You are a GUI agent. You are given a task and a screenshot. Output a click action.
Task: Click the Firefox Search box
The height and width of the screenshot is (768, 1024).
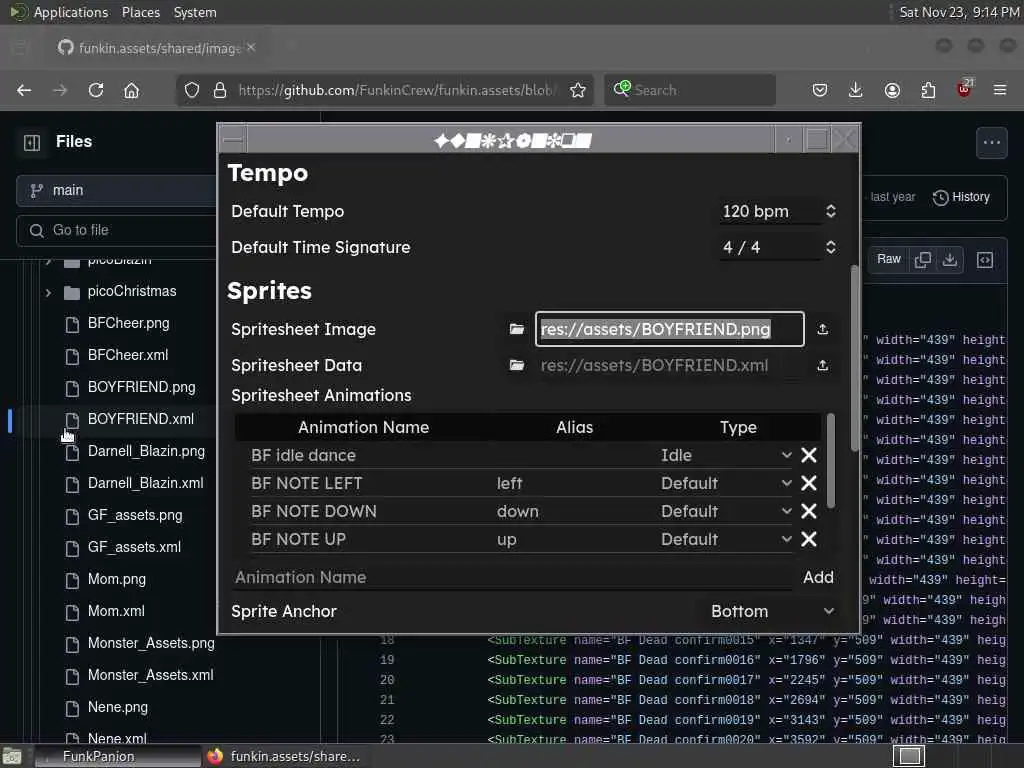point(690,90)
